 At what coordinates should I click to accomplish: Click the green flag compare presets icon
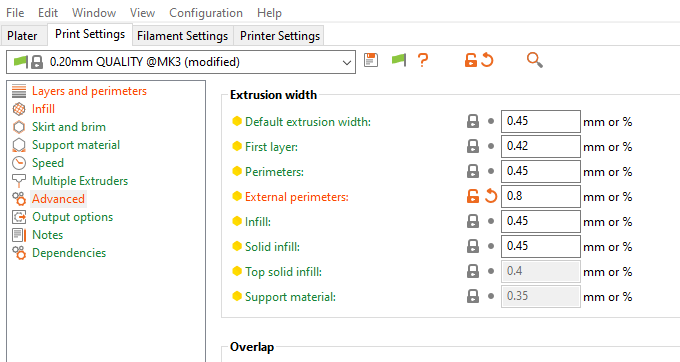coord(399,60)
